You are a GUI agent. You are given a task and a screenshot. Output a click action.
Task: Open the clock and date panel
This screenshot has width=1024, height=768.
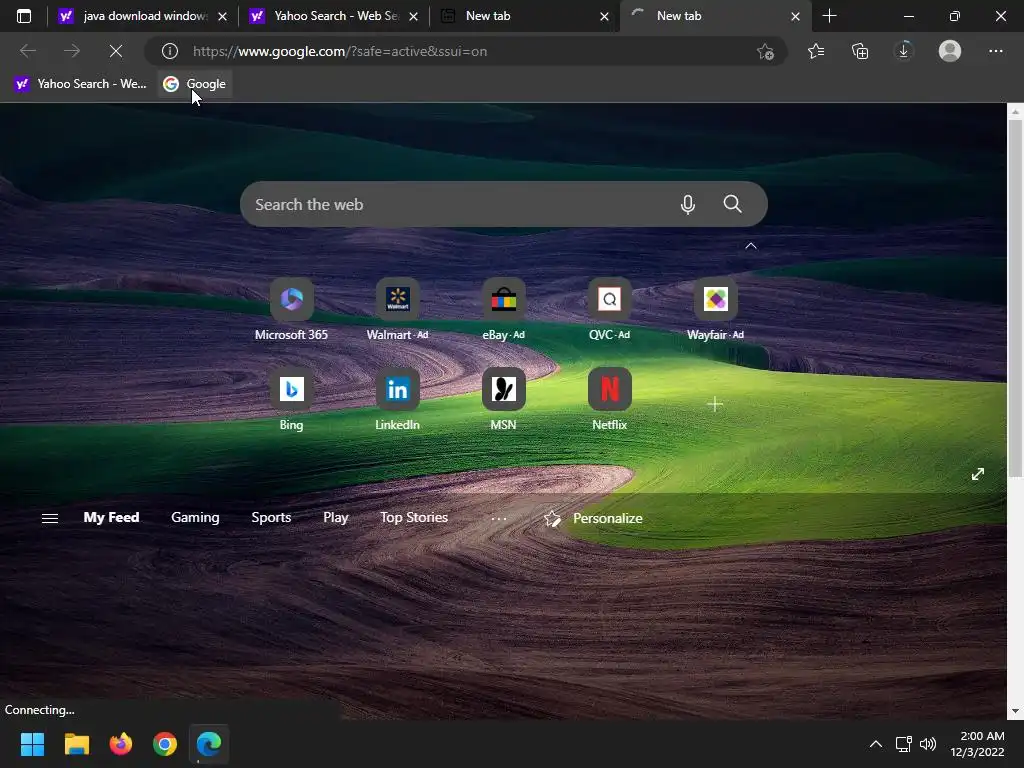coord(977,744)
